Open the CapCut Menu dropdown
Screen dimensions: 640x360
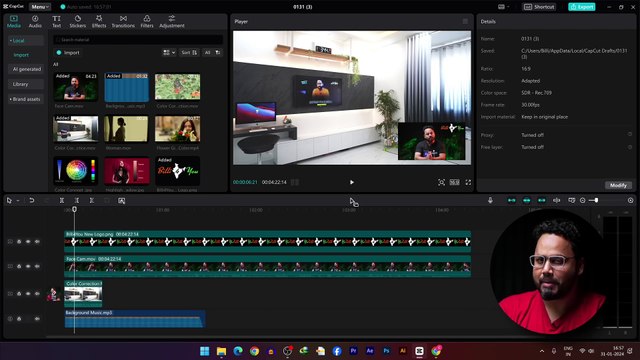tap(40, 7)
